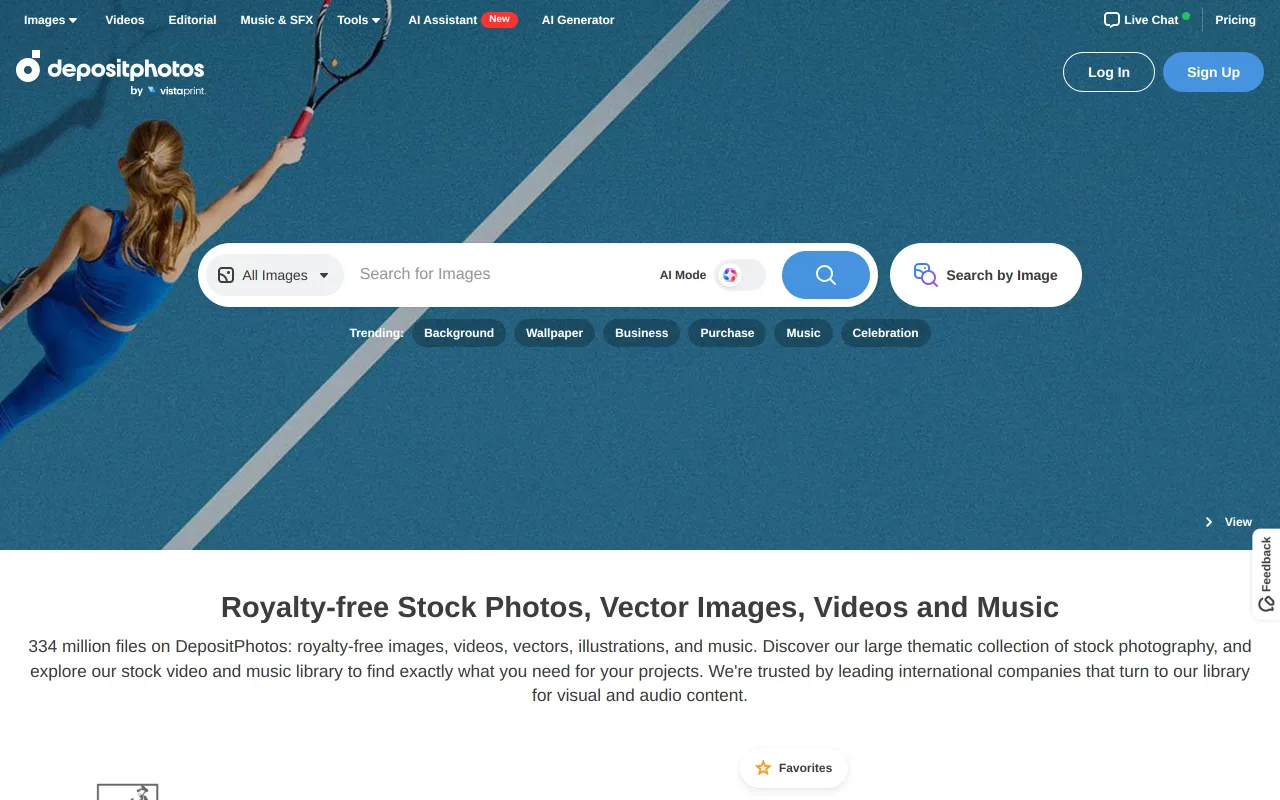1280x800 pixels.
Task: Expand the Images menu
Action: [50, 20]
